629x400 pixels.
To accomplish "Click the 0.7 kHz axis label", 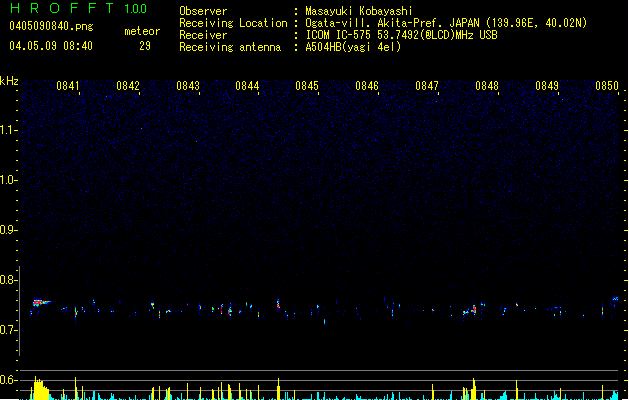I will pos(8,330).
